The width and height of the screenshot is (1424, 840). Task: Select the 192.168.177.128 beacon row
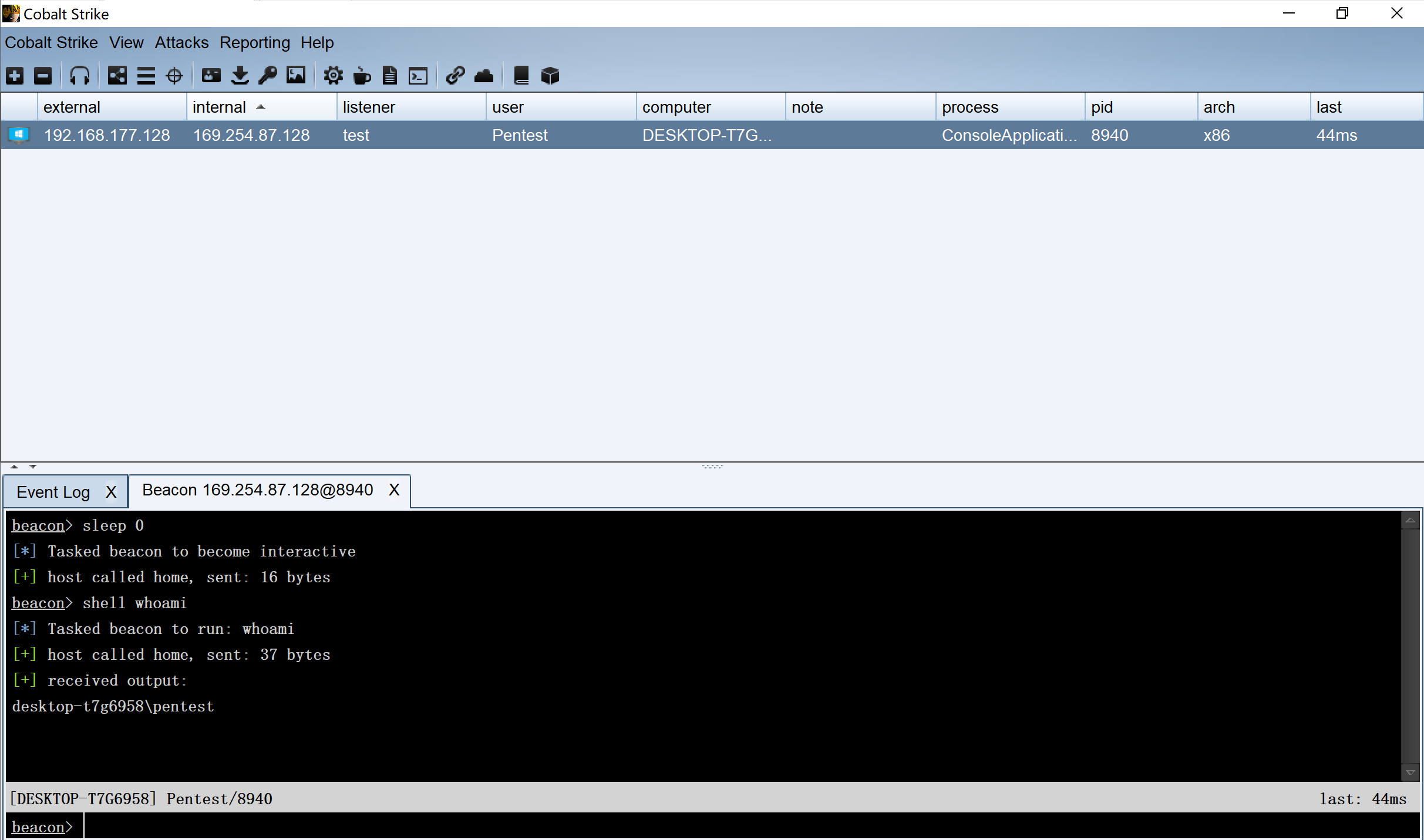pos(107,136)
